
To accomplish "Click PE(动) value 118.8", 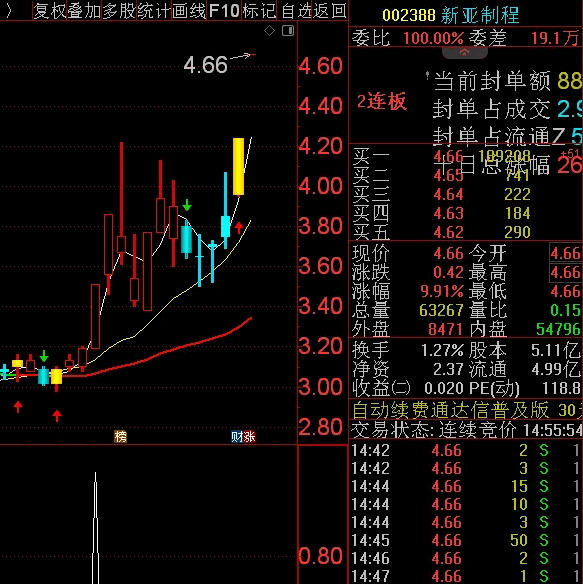I will 561,388.
